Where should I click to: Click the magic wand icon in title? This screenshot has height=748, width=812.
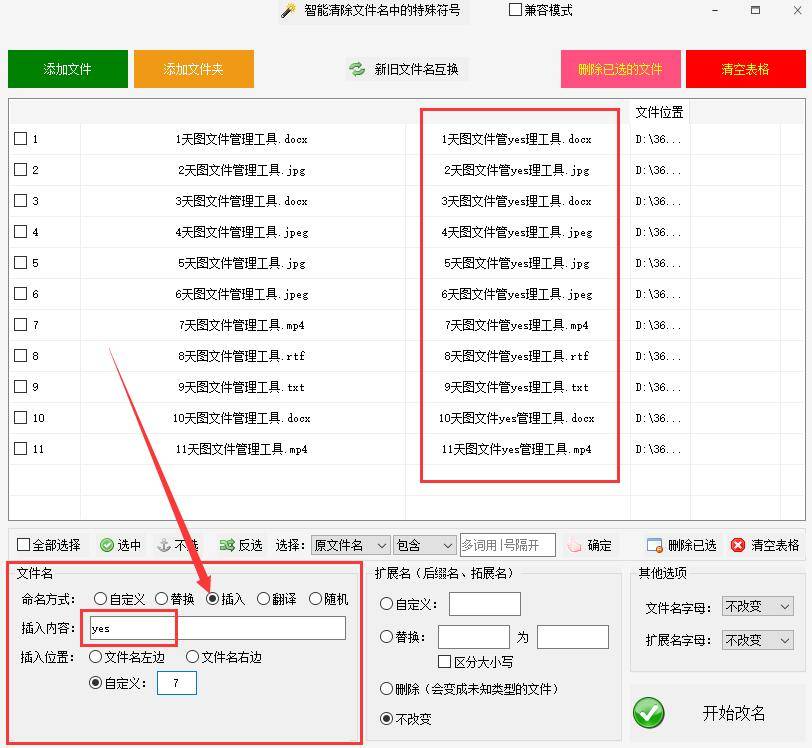click(x=288, y=10)
